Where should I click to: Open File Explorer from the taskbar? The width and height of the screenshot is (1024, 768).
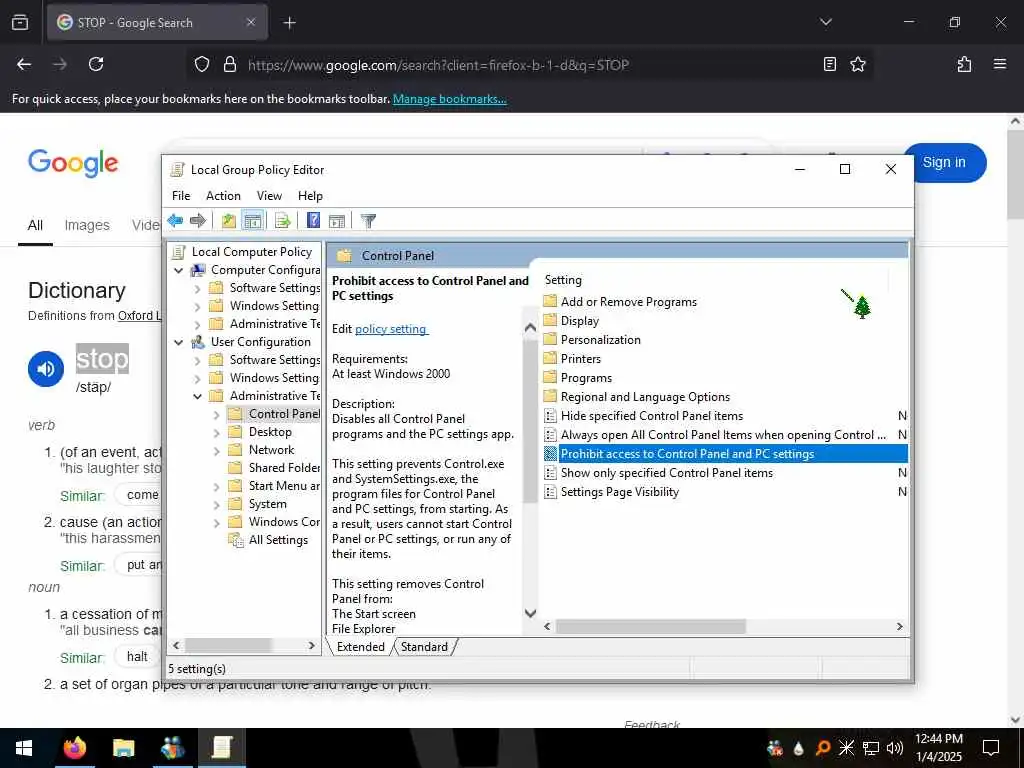pyautogui.click(x=123, y=748)
